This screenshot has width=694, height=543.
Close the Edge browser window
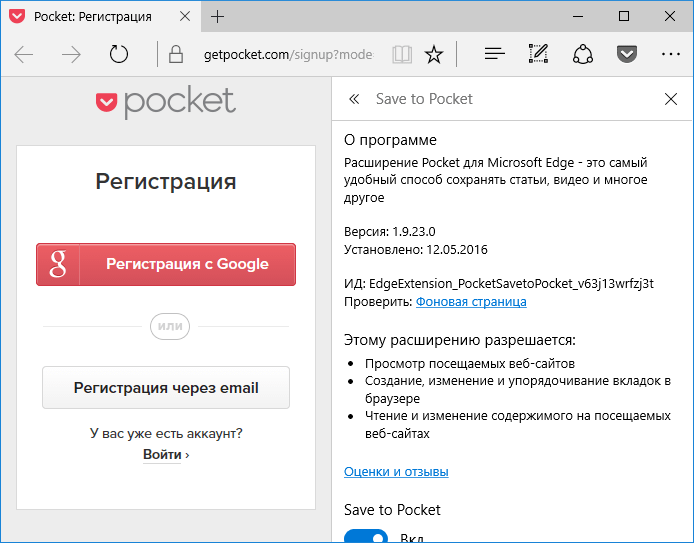pyautogui.click(x=670, y=16)
